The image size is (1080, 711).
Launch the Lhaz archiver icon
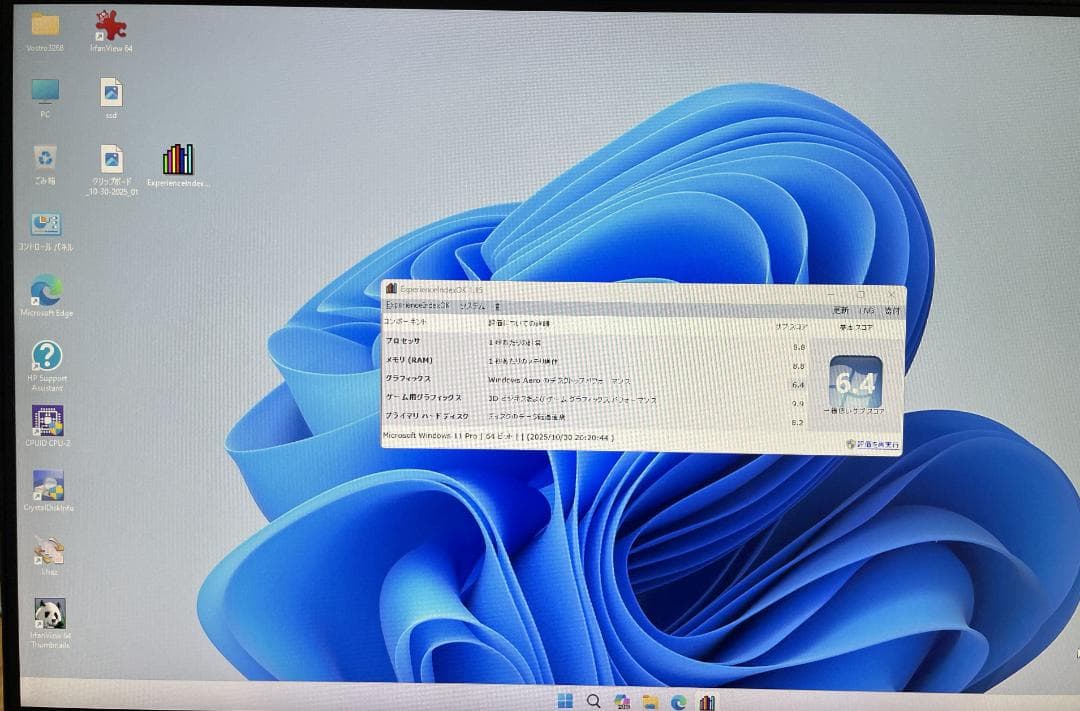click(49, 548)
